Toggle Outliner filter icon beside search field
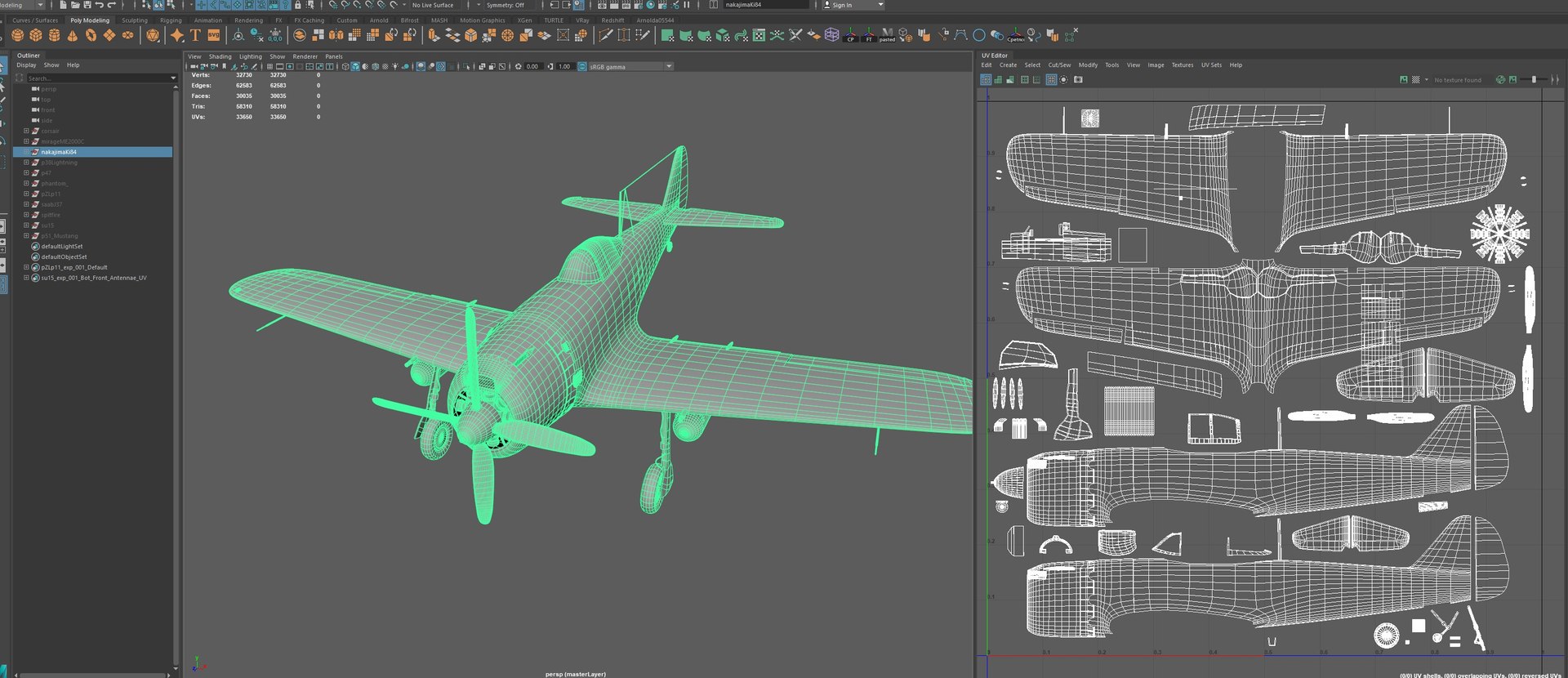 pos(20,78)
